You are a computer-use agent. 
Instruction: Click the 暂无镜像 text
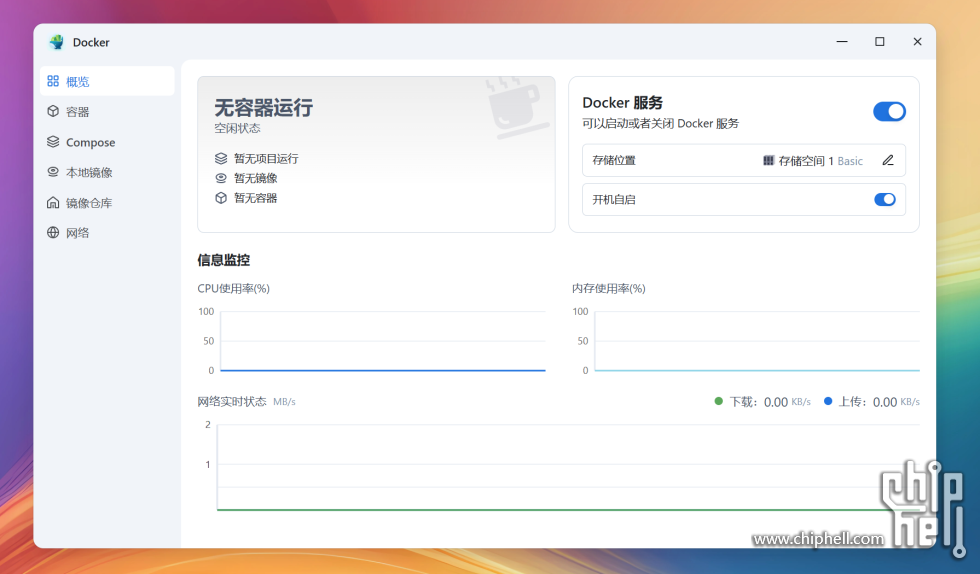[x=256, y=178]
